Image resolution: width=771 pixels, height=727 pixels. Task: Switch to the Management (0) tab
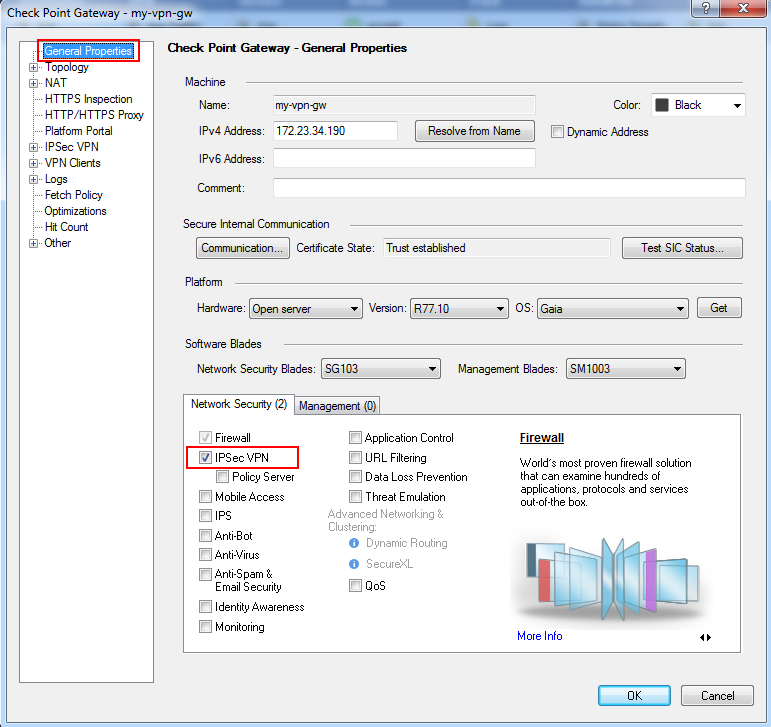click(337, 406)
